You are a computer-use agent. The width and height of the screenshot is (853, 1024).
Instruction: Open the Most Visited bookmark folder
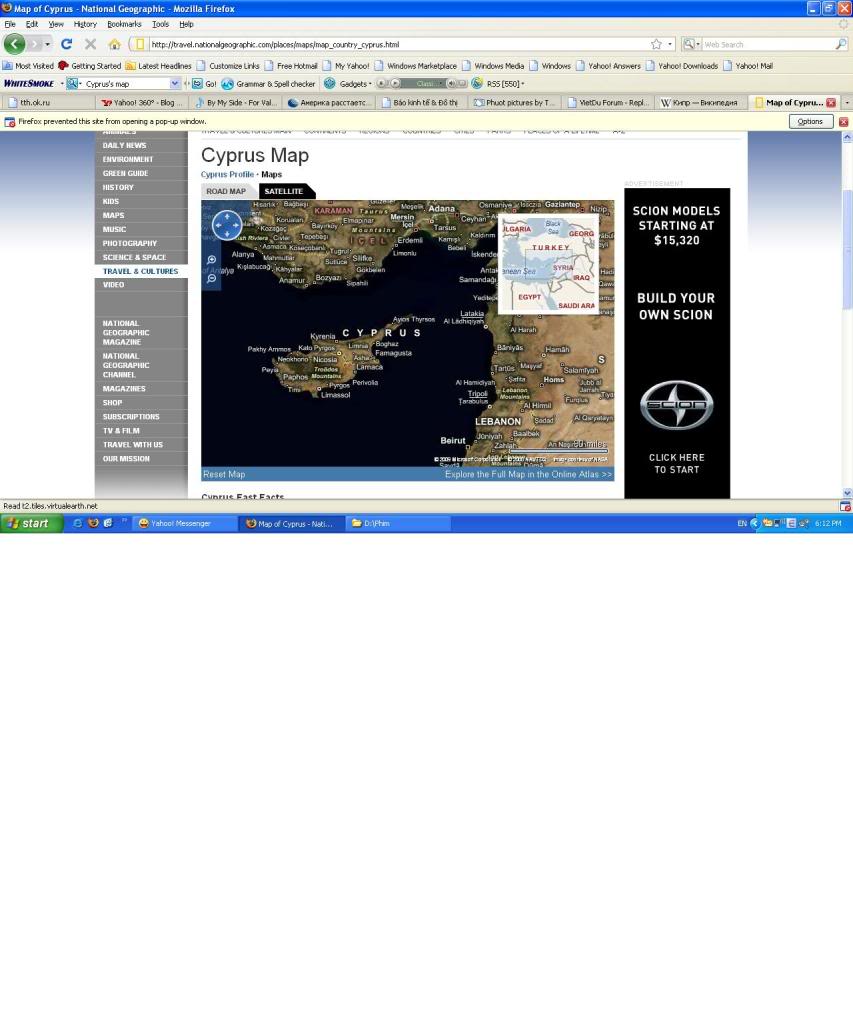pos(28,66)
